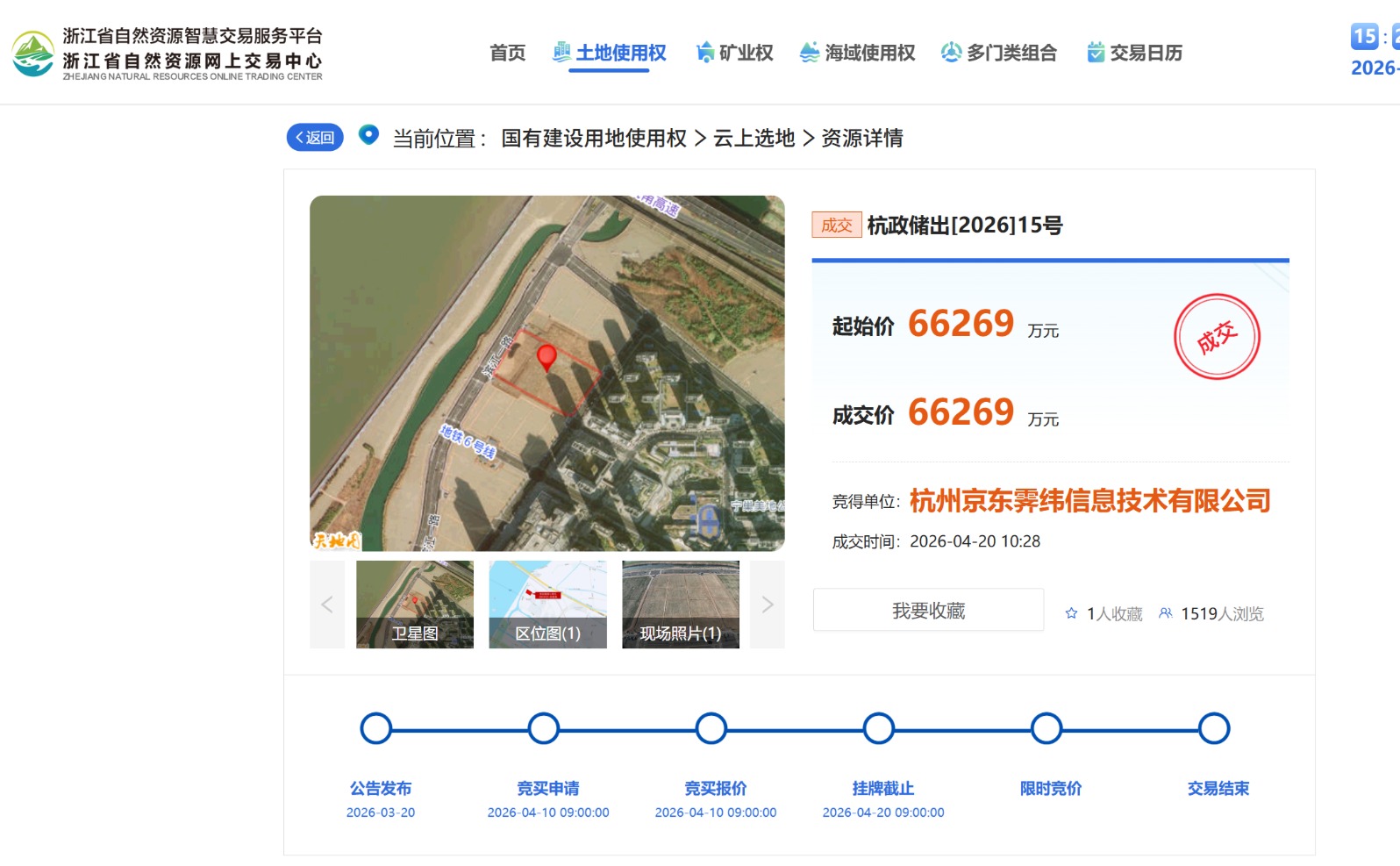Select the 卫星图 satellite thumbnail
The width and height of the screenshot is (1400, 866).
(415, 605)
